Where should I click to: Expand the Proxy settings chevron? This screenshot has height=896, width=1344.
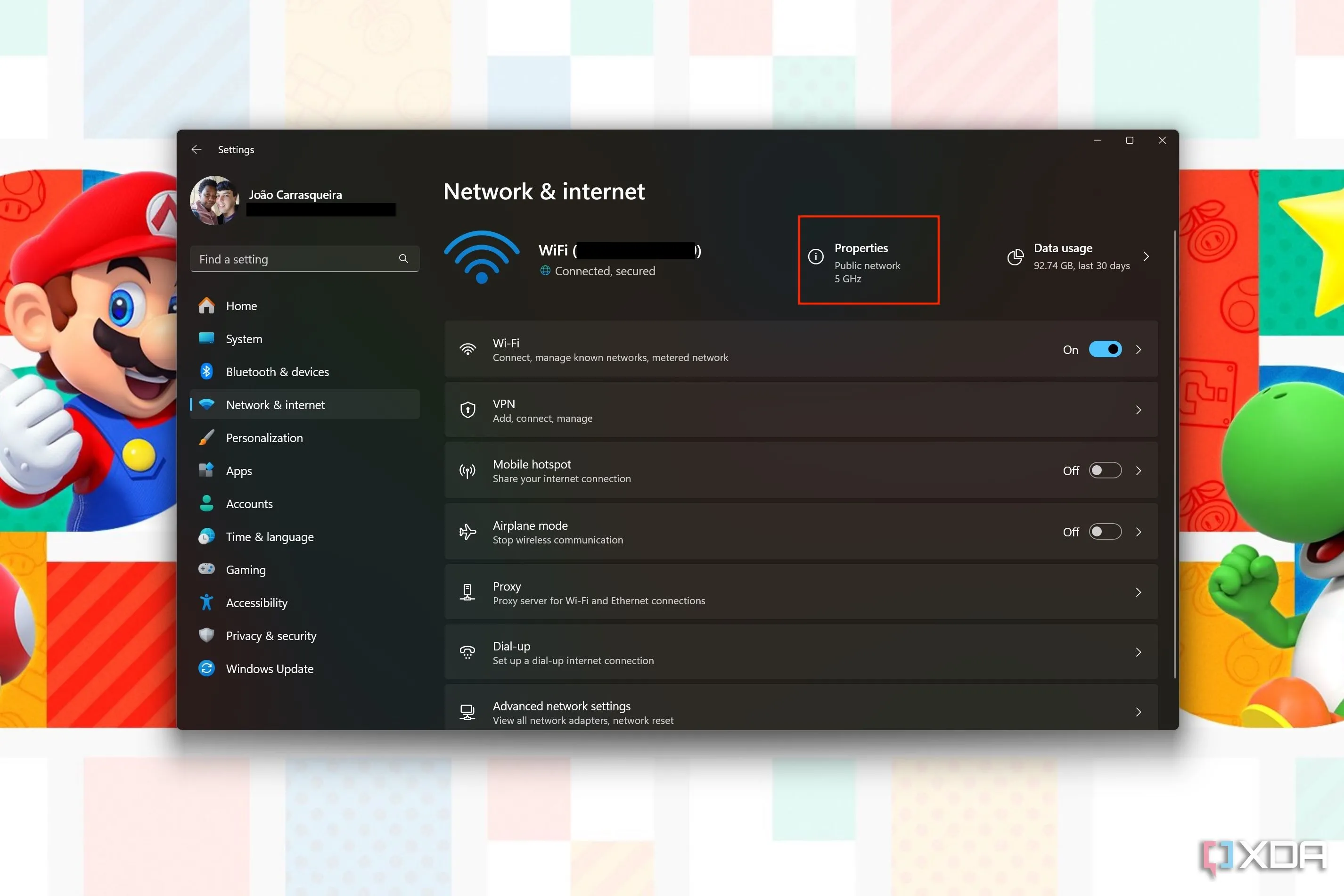point(1138,592)
